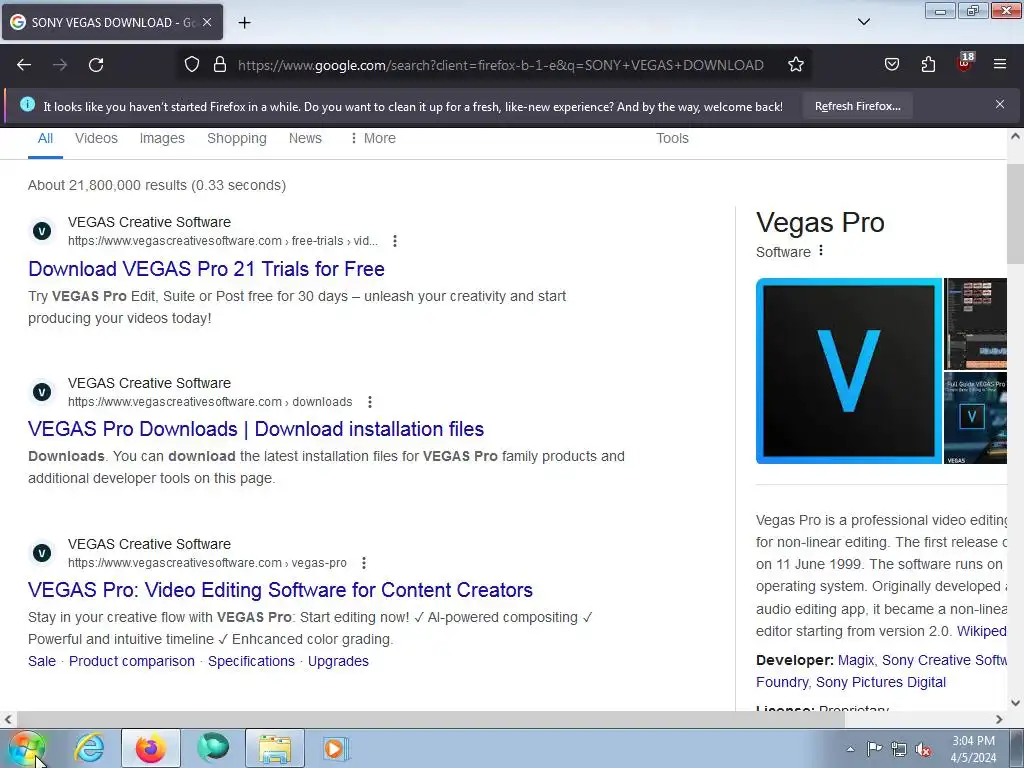Click the Sale sitelink
Screen dimensions: 1024x768
pos(42,662)
